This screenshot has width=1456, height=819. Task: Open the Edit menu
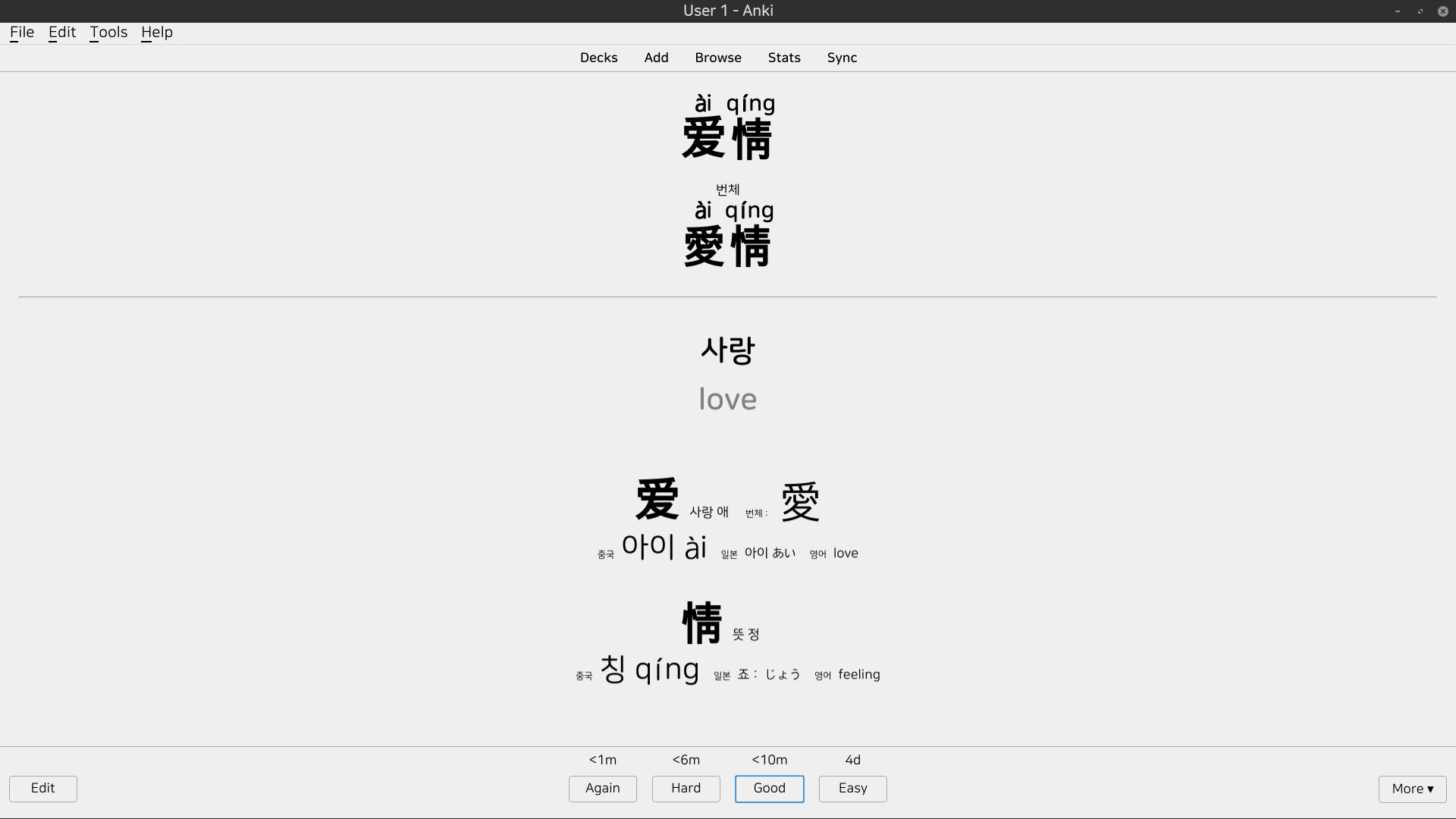click(62, 32)
